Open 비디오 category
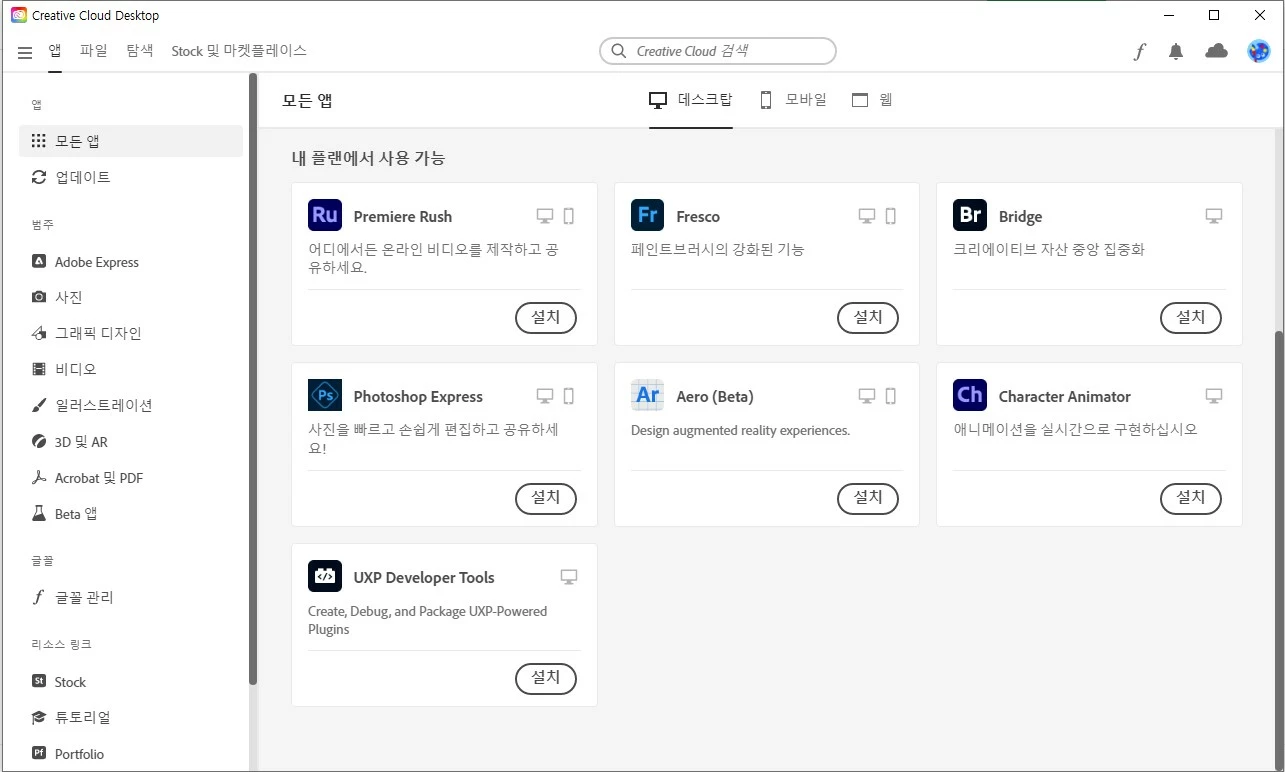 (x=131, y=369)
